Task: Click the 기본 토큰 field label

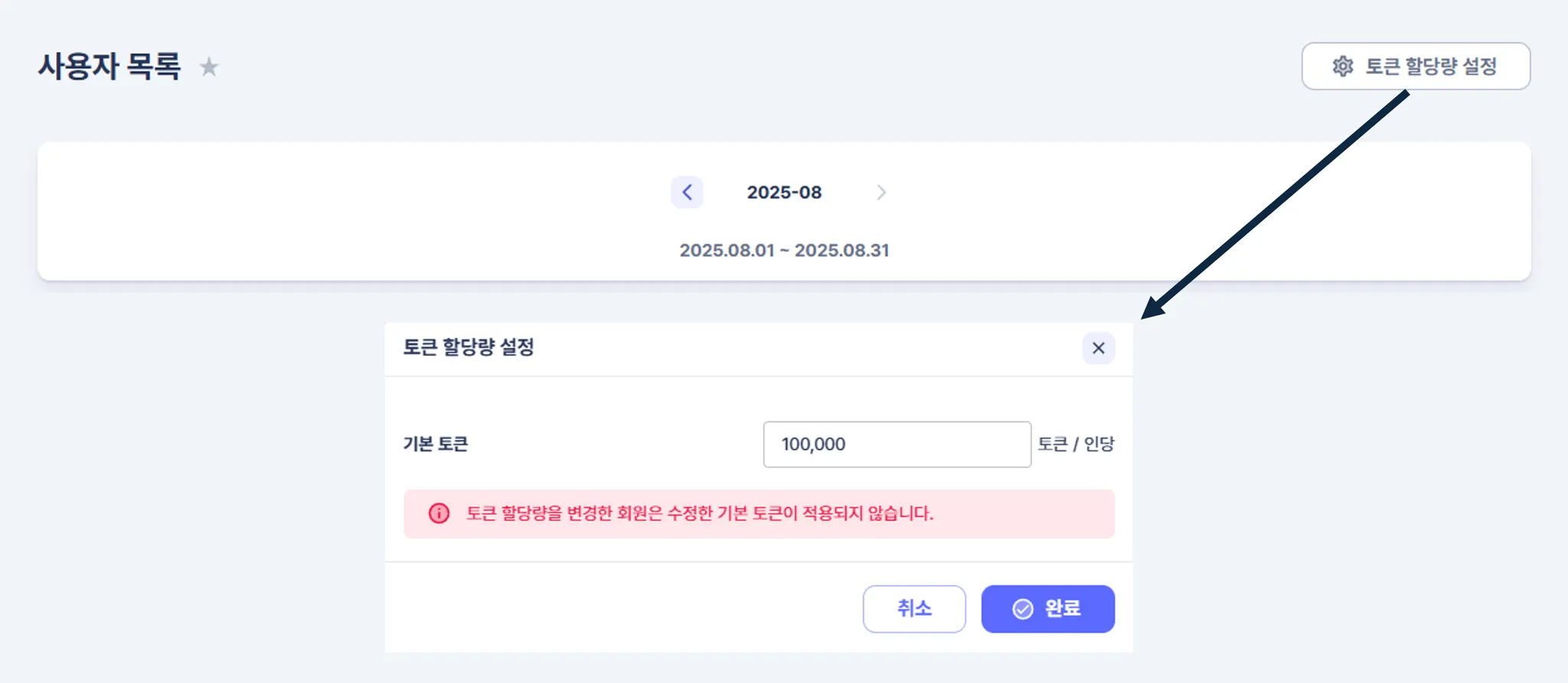Action: tap(436, 444)
